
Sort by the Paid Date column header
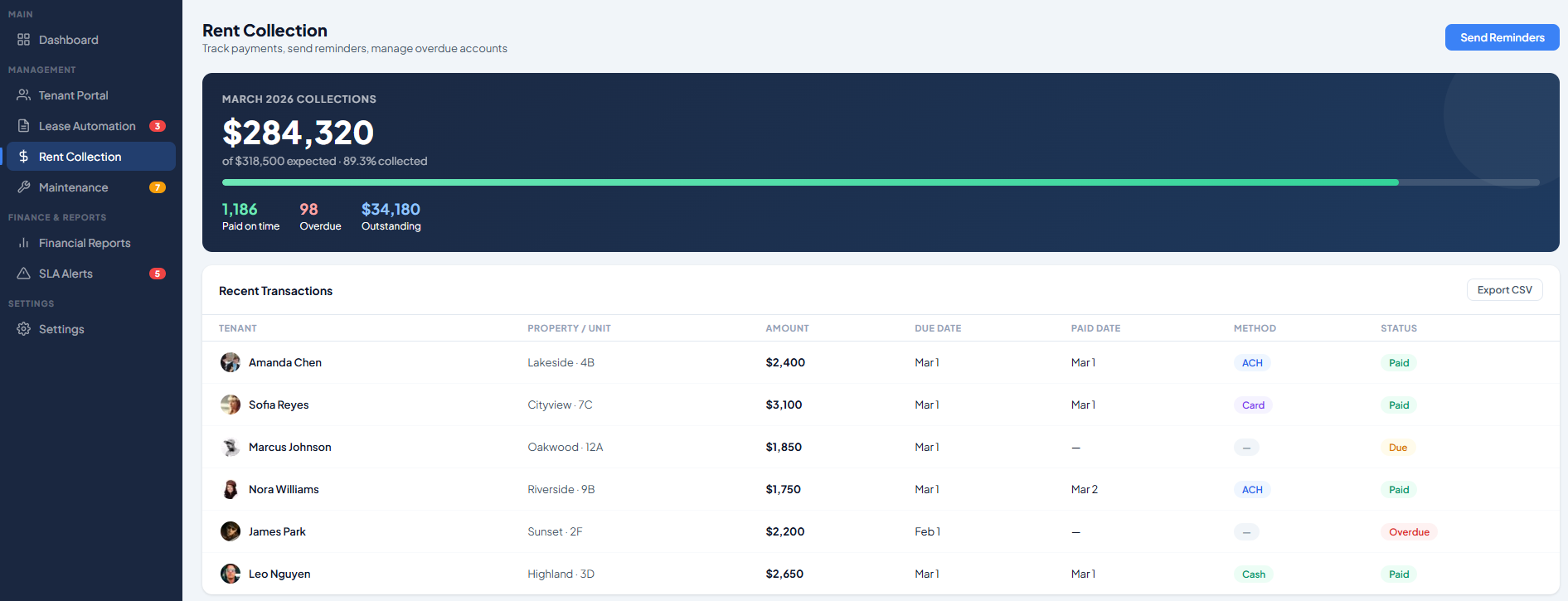1095,328
